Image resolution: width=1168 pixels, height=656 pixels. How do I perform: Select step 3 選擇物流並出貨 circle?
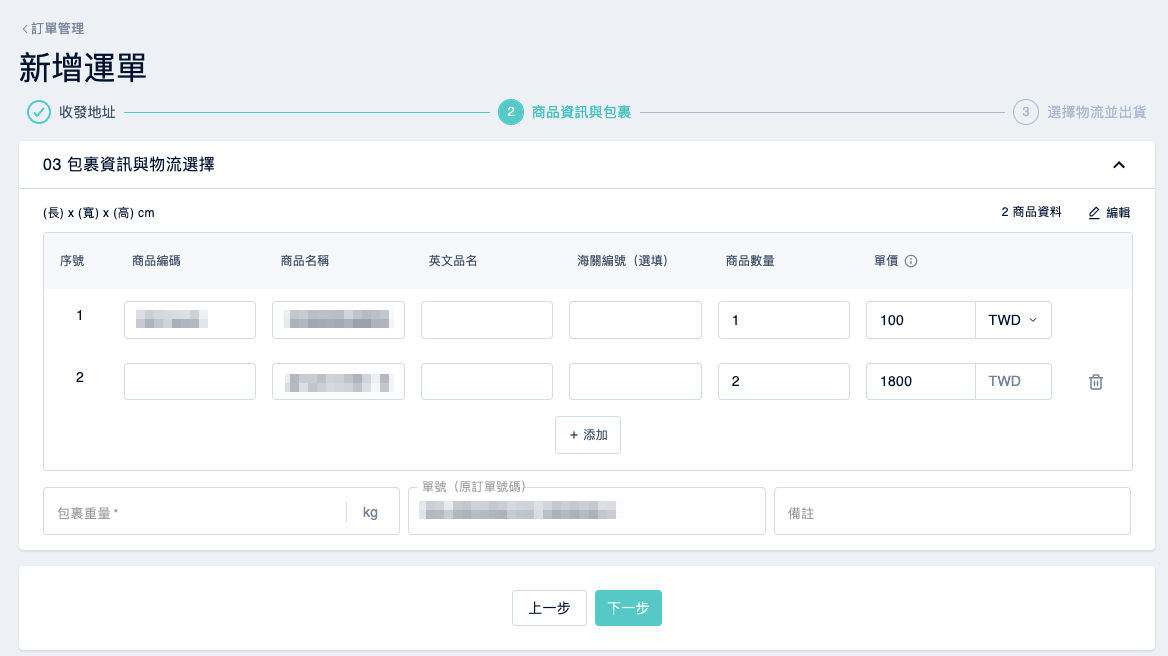pos(1026,112)
